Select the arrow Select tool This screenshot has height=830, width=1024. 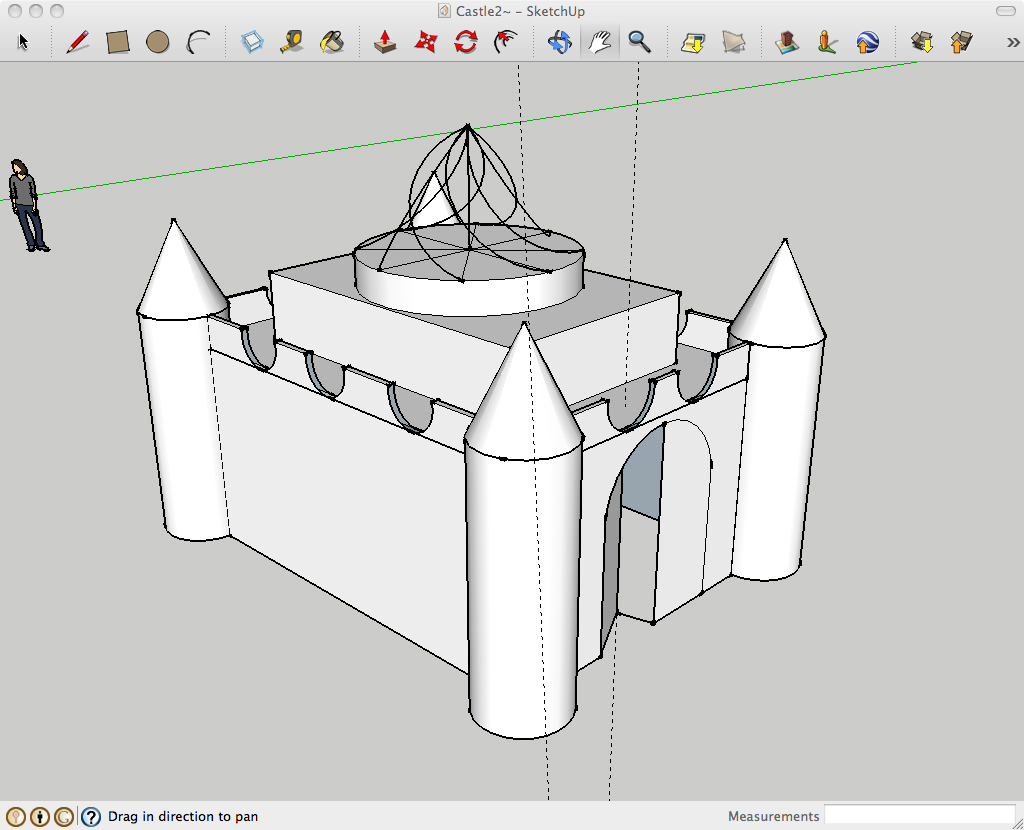point(24,42)
